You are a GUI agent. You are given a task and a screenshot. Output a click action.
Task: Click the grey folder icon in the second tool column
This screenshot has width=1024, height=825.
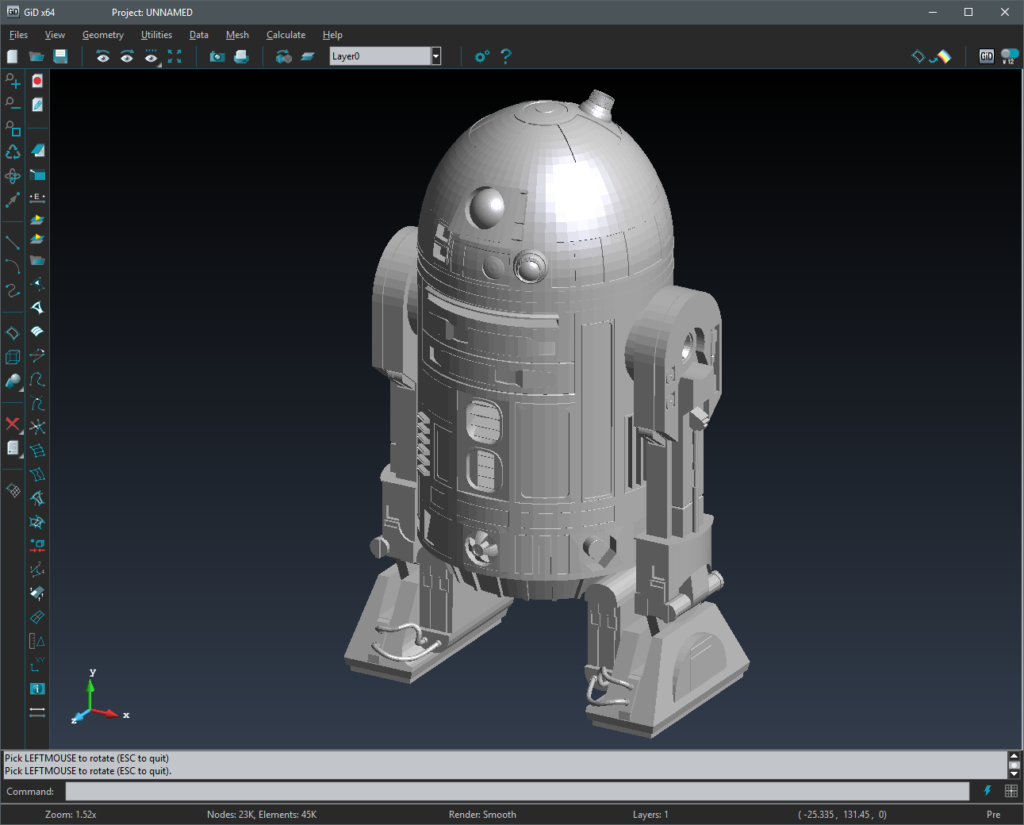pyautogui.click(x=37, y=261)
